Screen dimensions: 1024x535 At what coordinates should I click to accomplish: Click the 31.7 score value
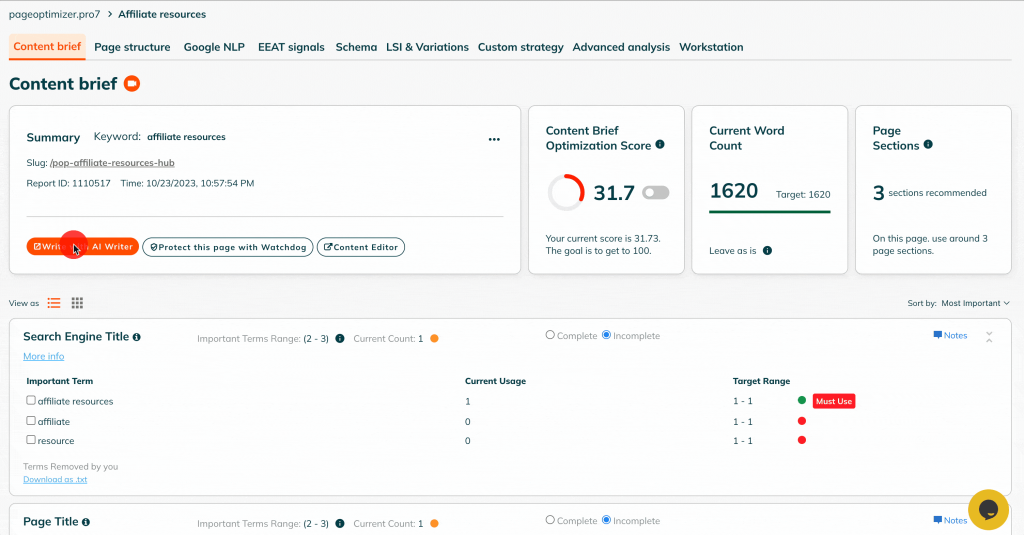614,193
